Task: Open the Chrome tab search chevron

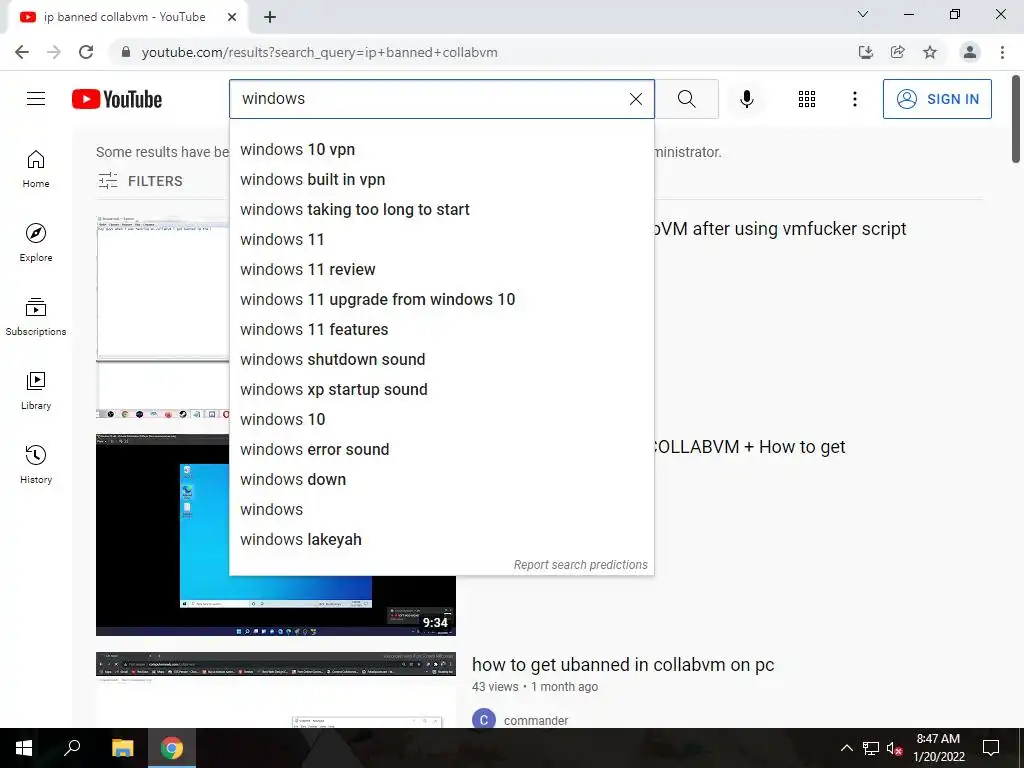Action: (x=863, y=14)
